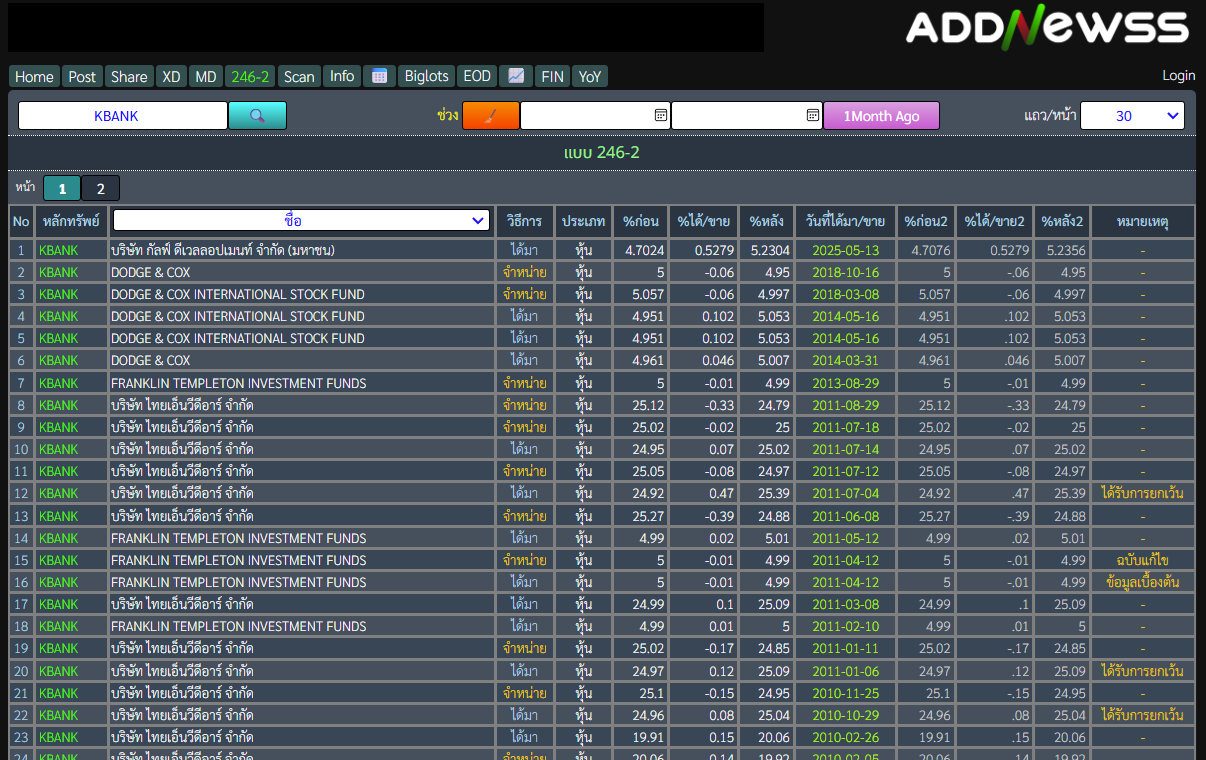Click the ข้อมูลเบื้องต้น remark in row 16
The height and width of the screenshot is (760, 1206).
pos(1143,582)
